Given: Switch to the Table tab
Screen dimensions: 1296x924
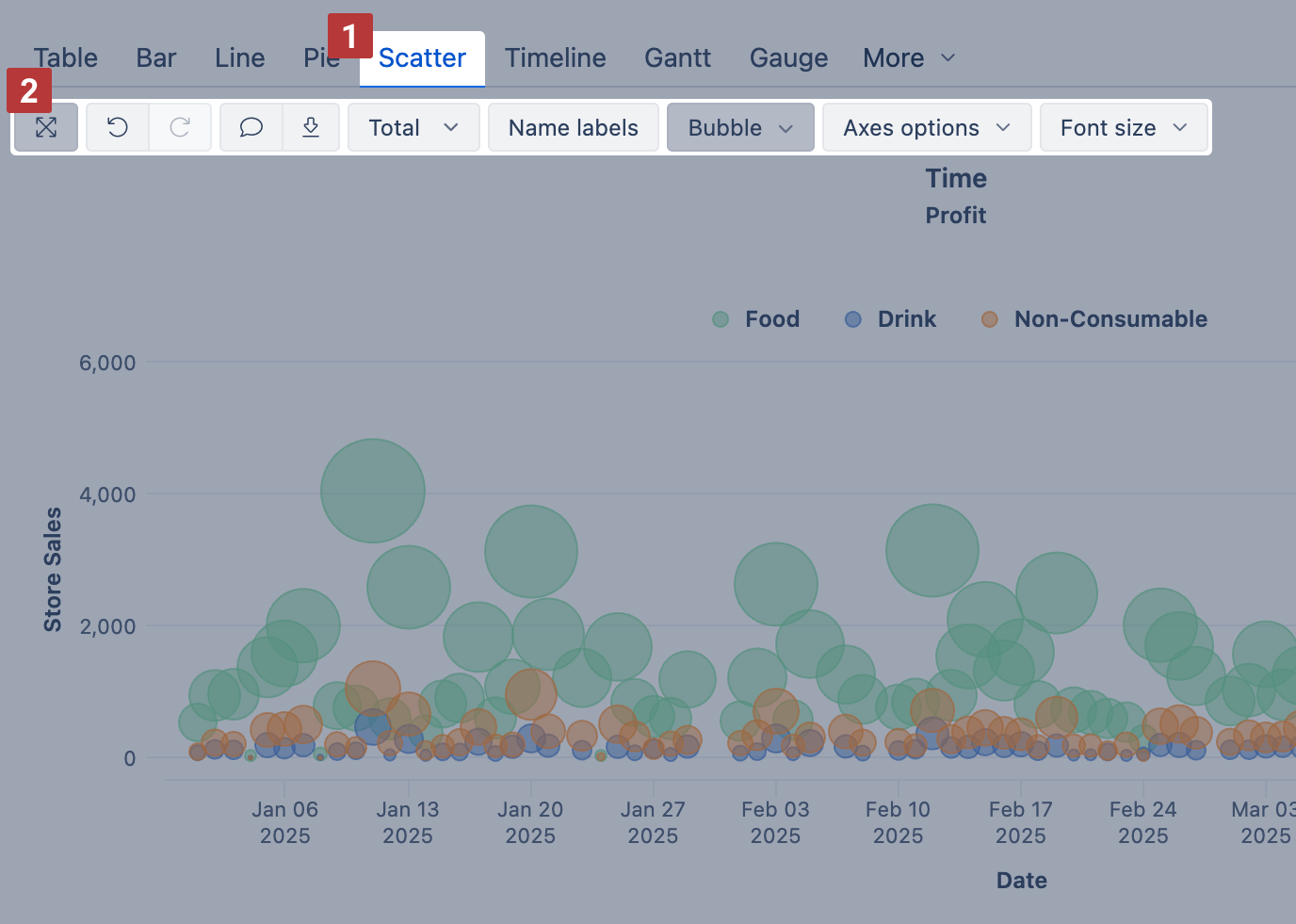Looking at the screenshot, I should point(66,58).
